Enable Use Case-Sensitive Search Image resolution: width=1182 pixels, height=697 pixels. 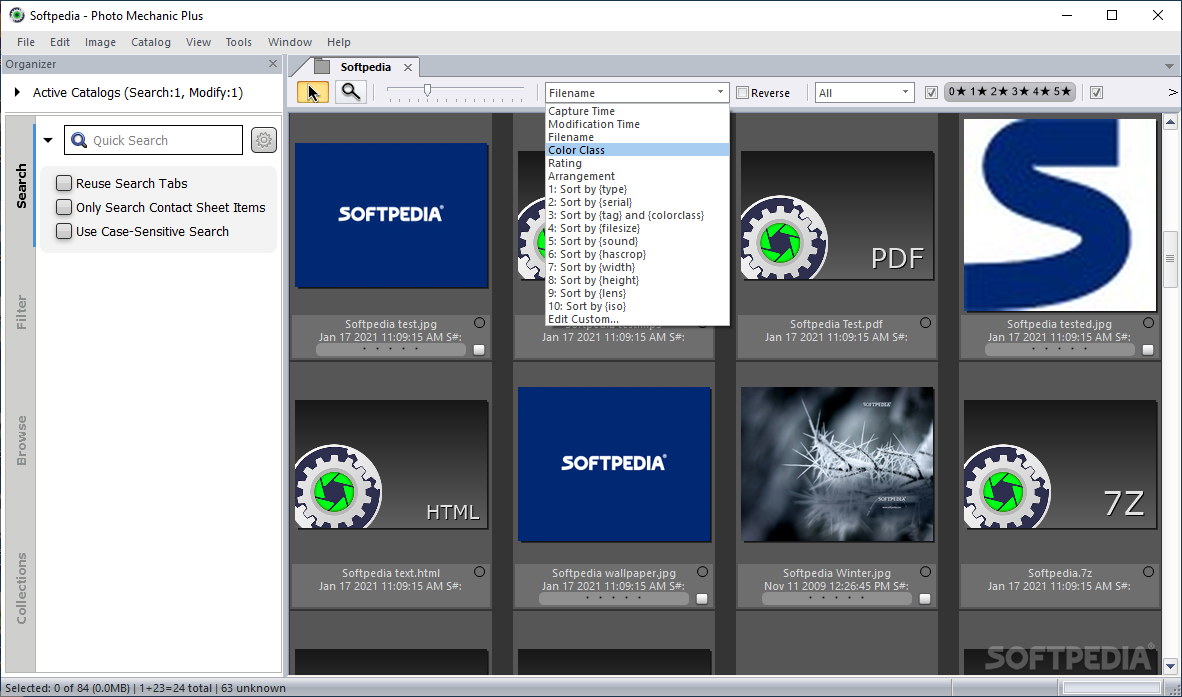(65, 231)
